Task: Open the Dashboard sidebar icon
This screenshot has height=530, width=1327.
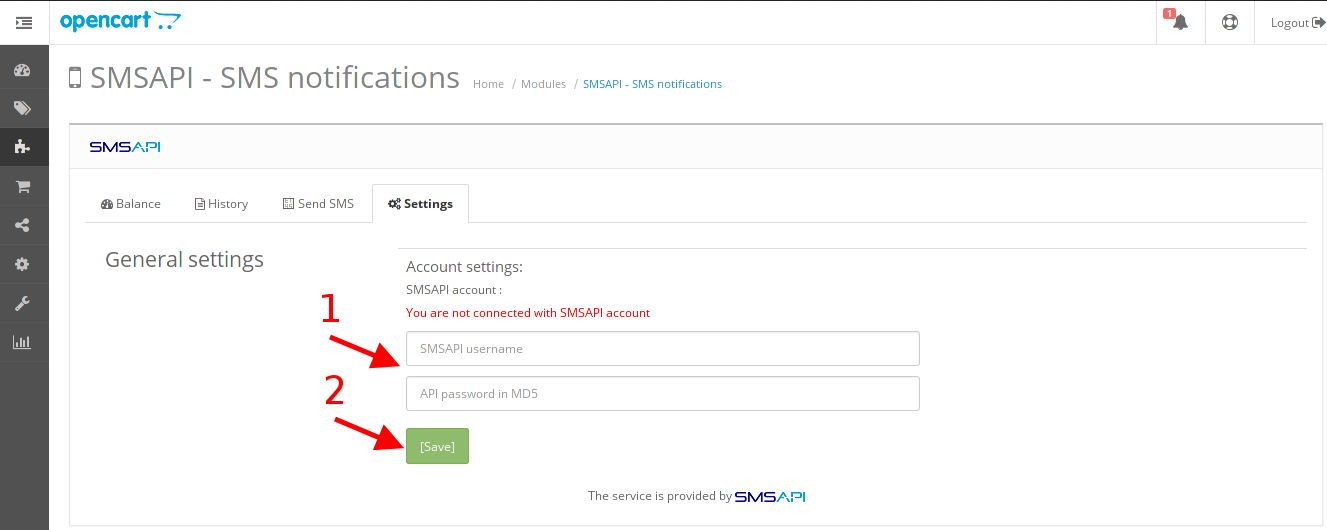Action: 22,71
